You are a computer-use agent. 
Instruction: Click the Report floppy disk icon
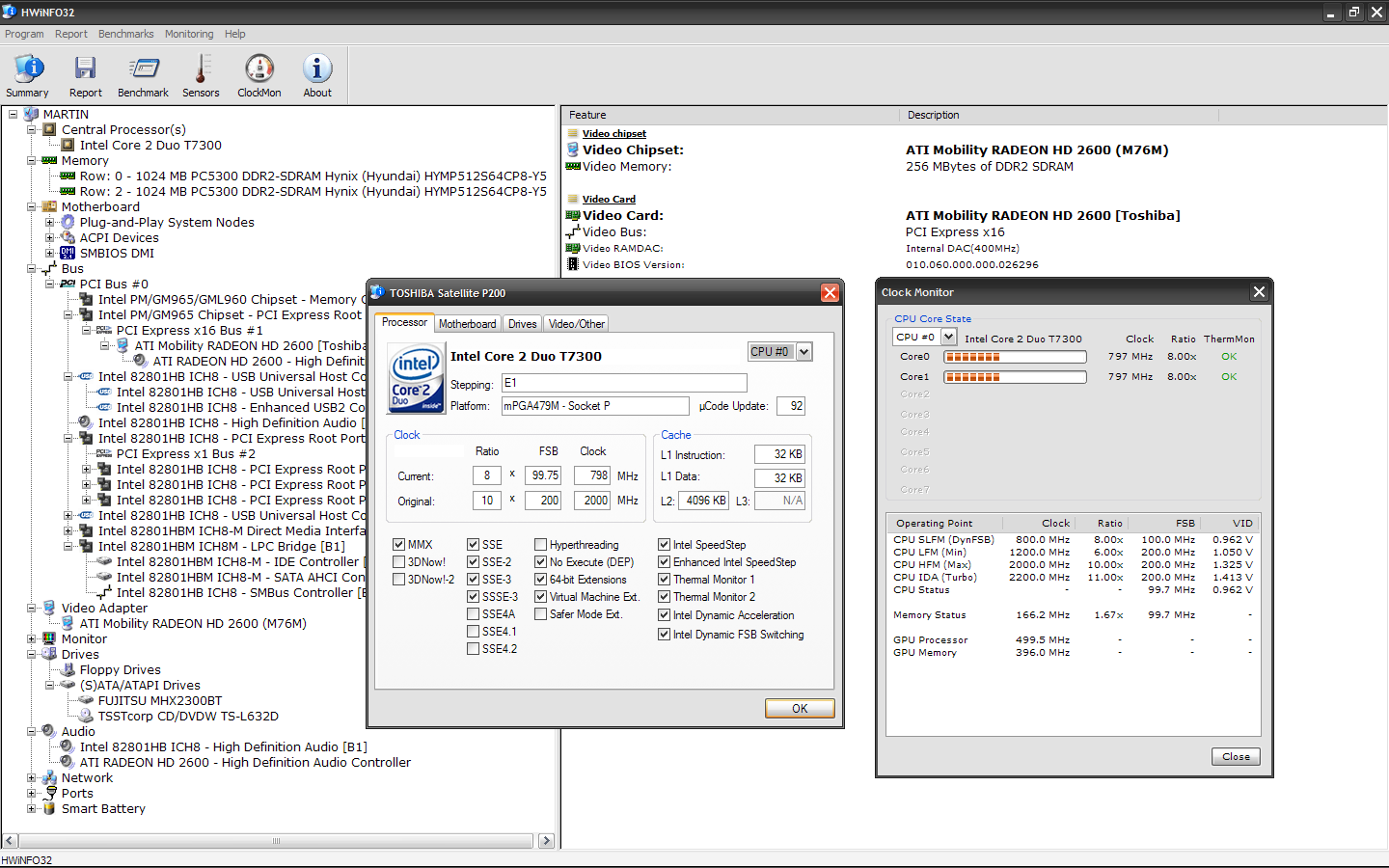85,69
